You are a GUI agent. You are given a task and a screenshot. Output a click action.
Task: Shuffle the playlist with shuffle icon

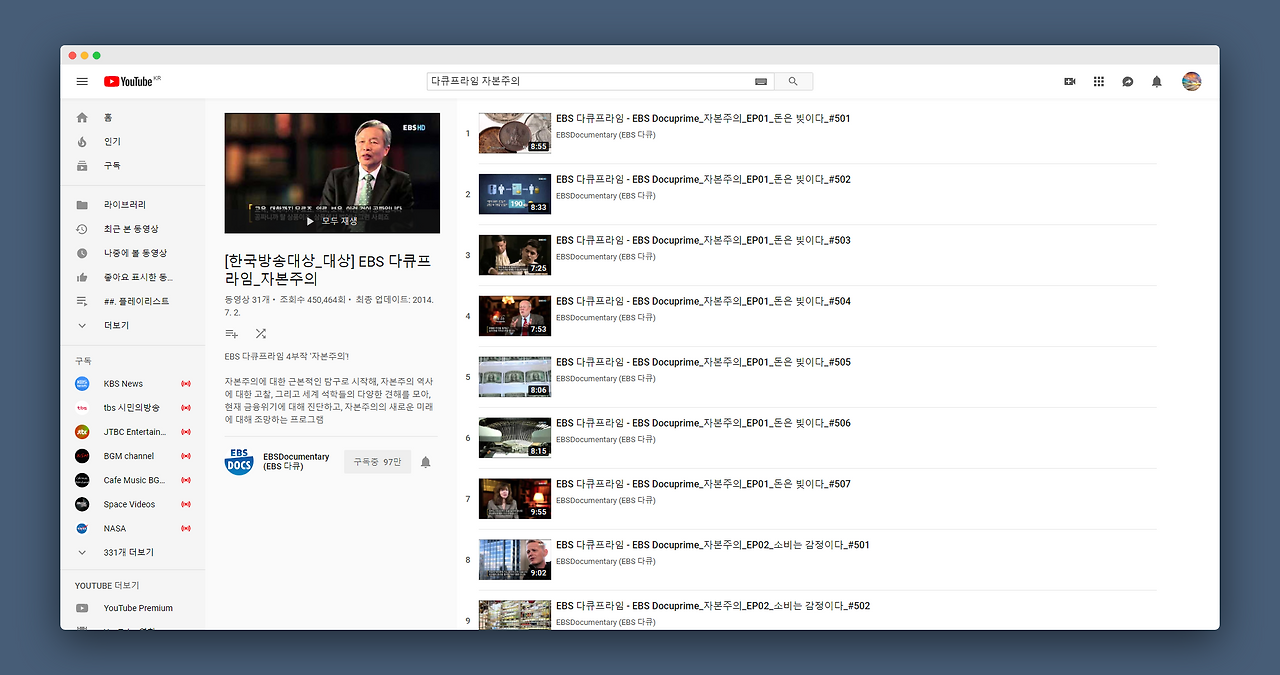pyautogui.click(x=261, y=333)
